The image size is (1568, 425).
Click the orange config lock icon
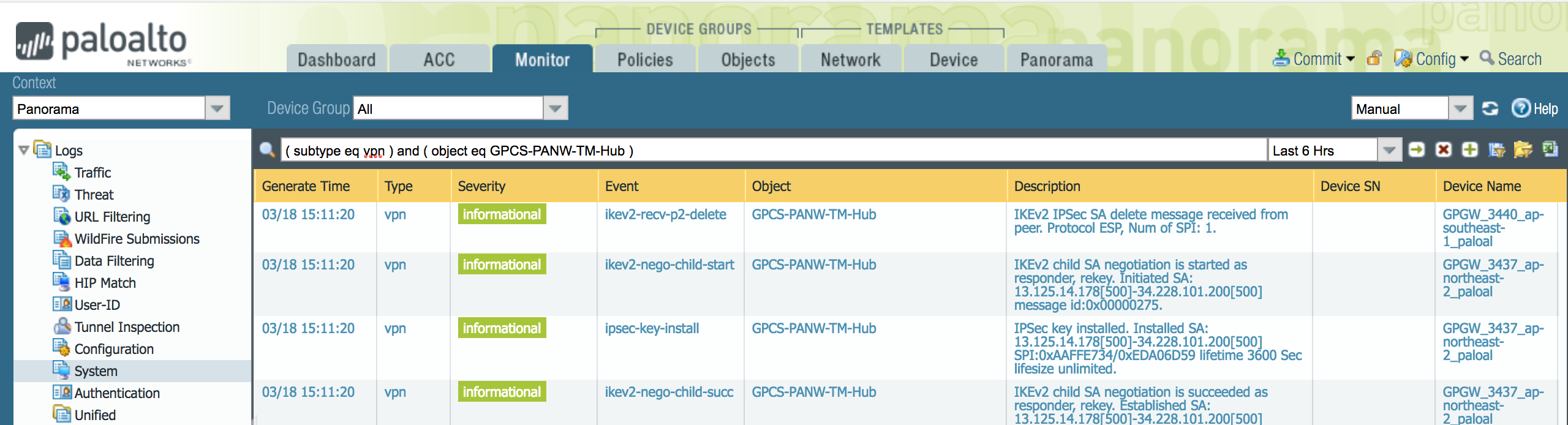(x=1374, y=59)
